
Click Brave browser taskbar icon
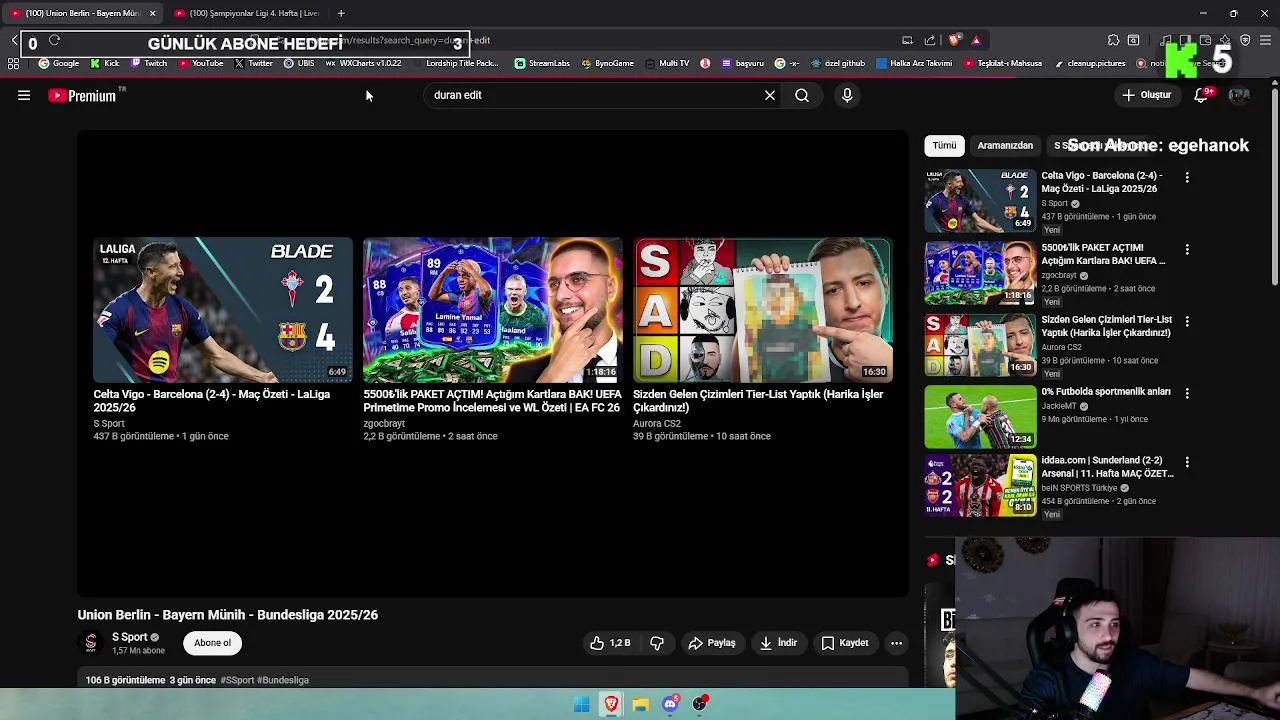click(611, 704)
